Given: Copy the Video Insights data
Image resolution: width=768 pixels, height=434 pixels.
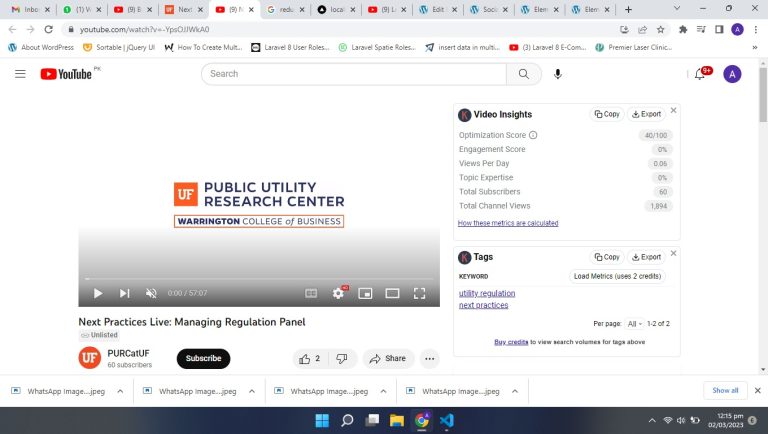Looking at the screenshot, I should [x=607, y=114].
